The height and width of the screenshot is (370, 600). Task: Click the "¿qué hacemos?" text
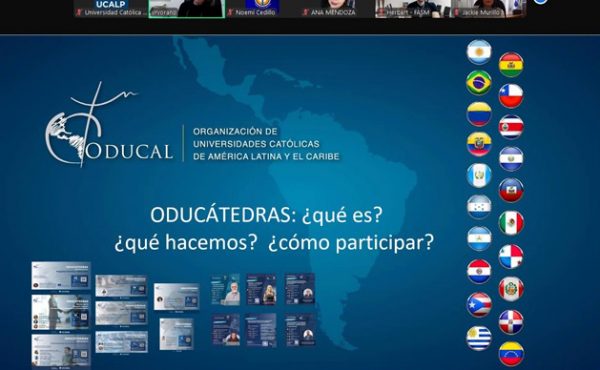tap(185, 242)
